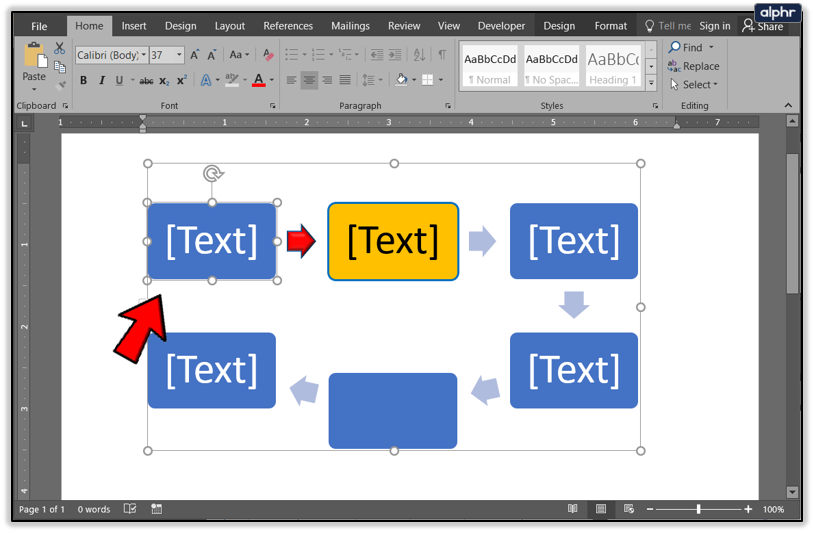
Task: Select the Normal style
Action: 490,66
